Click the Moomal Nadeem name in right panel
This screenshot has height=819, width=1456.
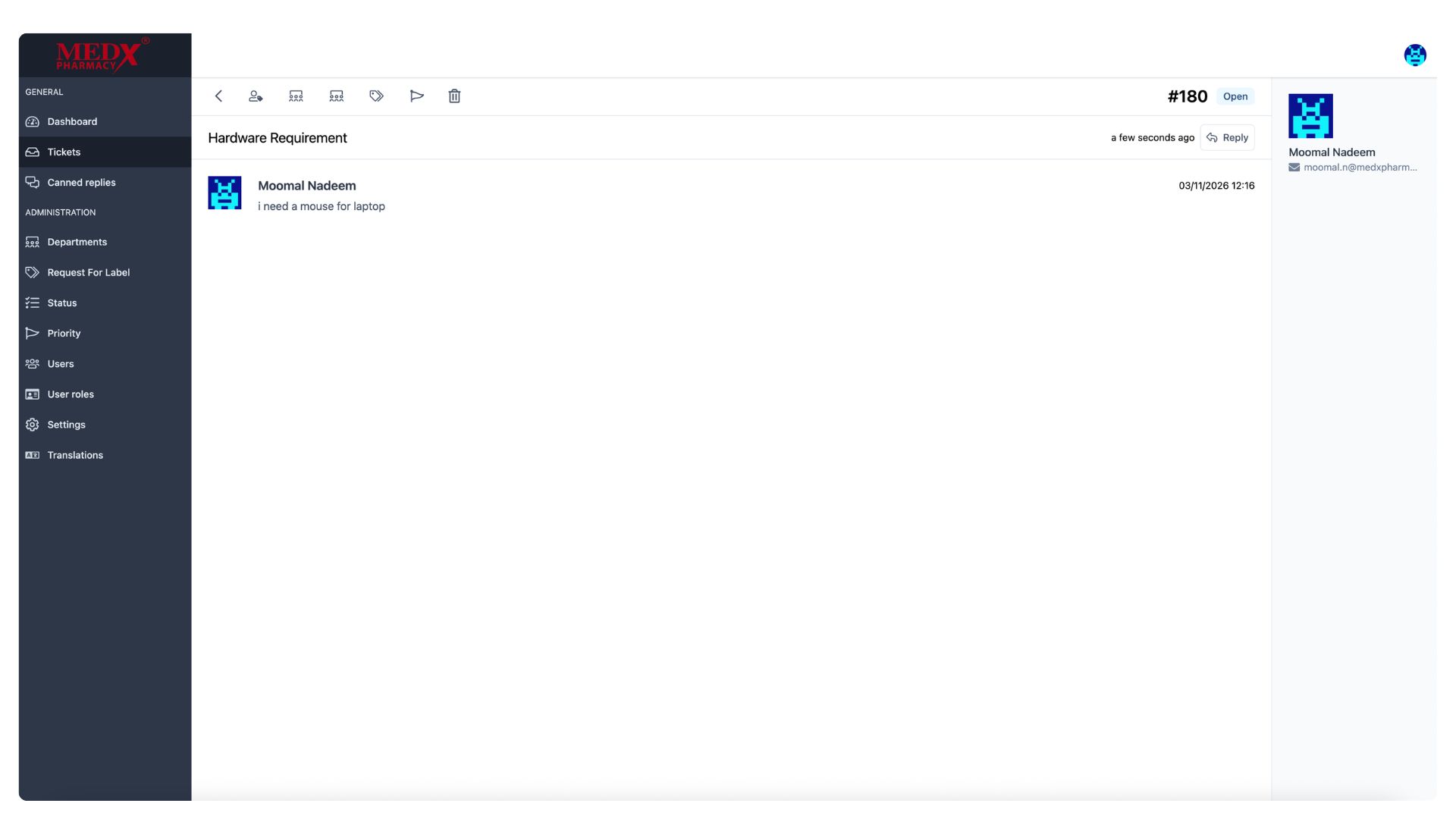(1332, 152)
